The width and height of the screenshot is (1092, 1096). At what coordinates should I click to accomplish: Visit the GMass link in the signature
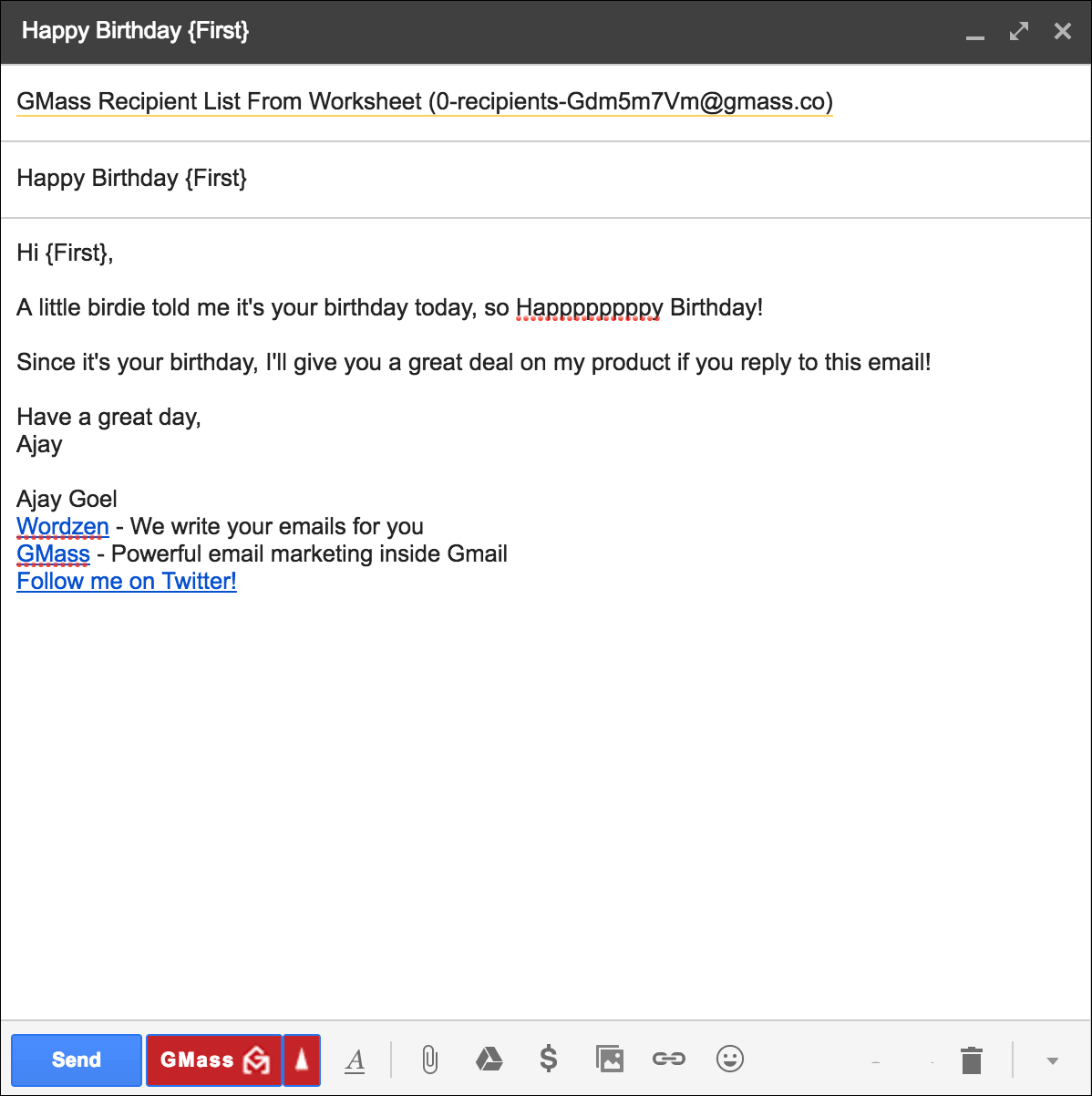52,553
